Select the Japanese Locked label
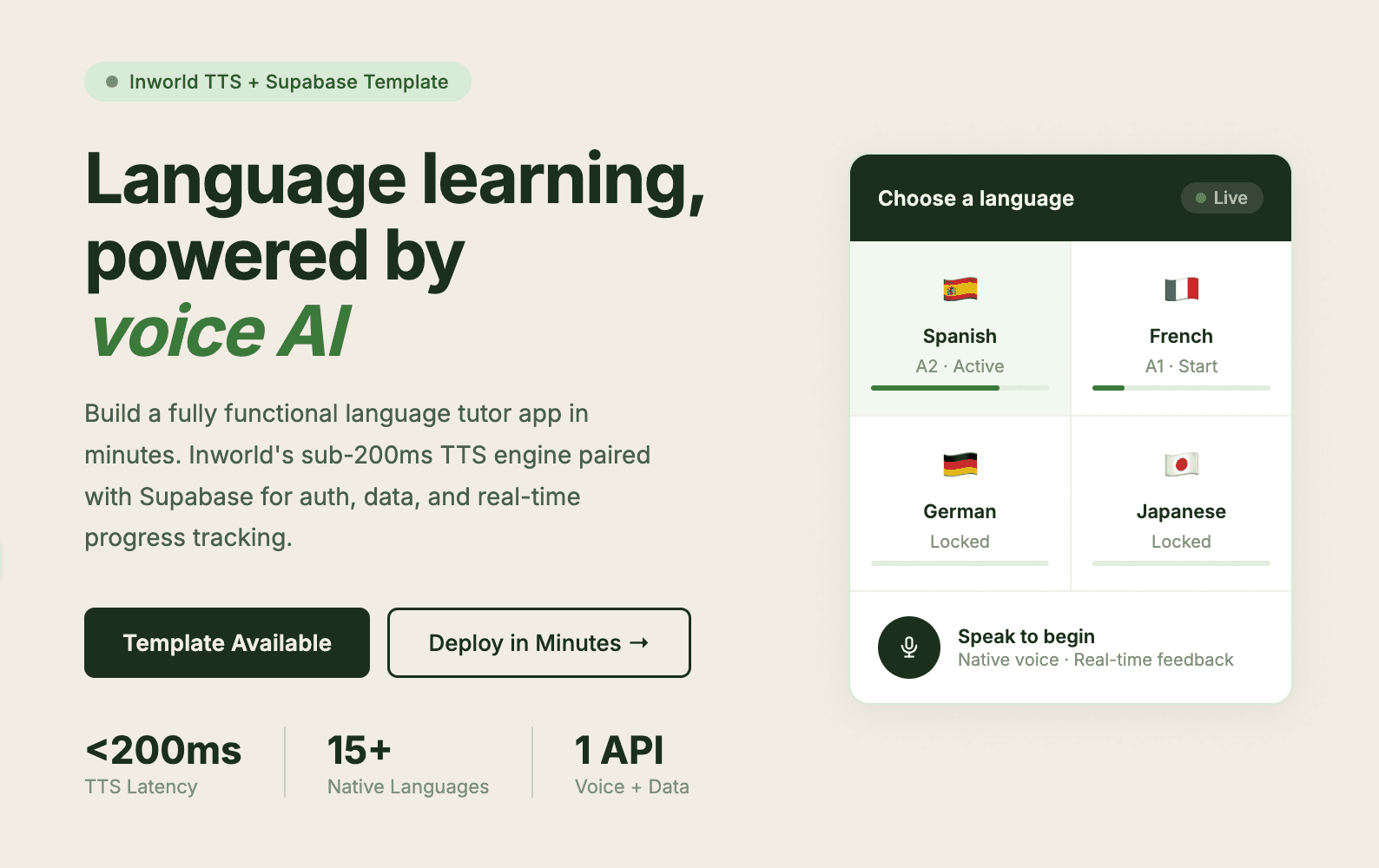This screenshot has width=1379, height=868. (1181, 542)
